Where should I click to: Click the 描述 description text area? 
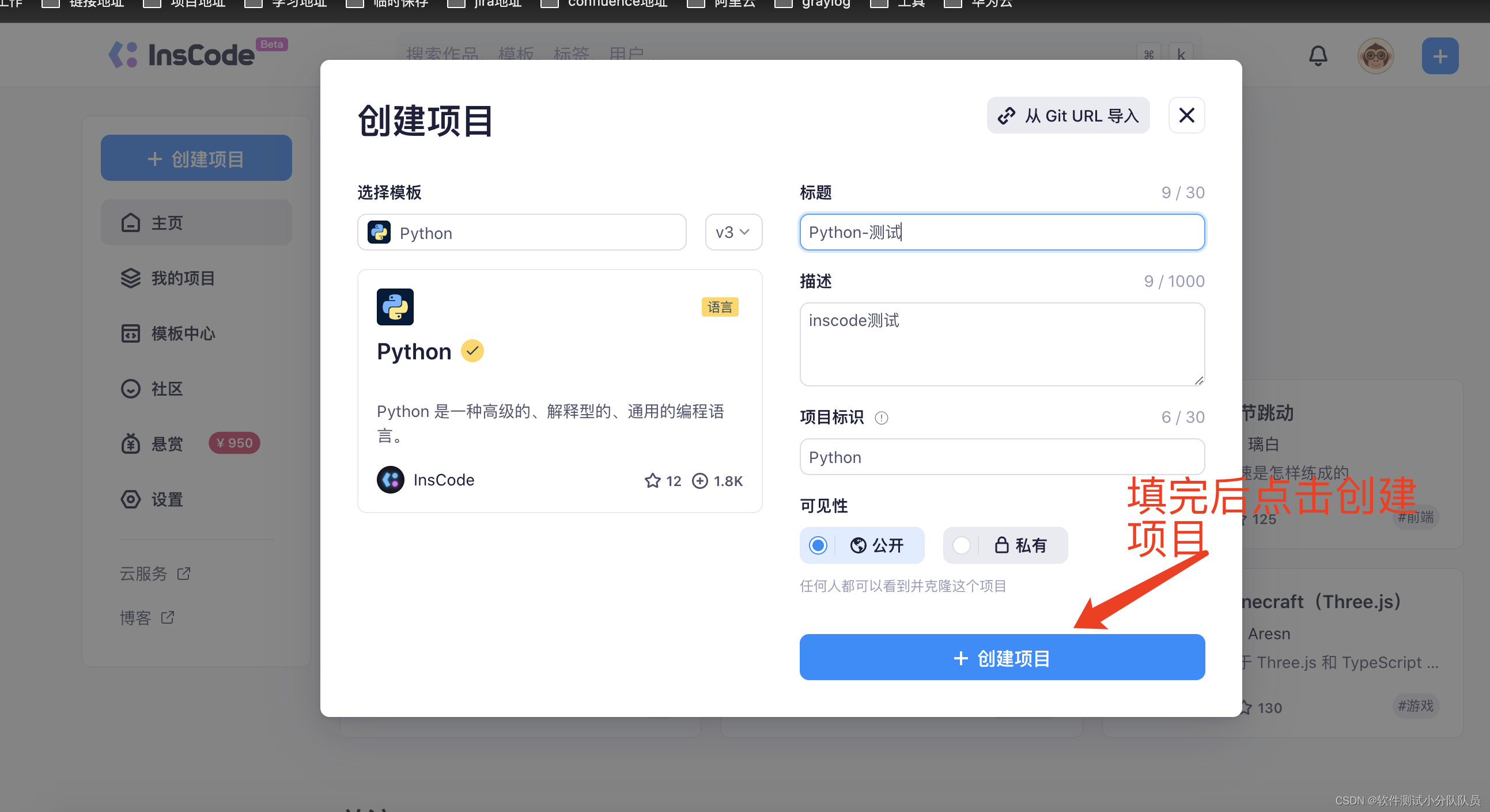[x=1002, y=344]
